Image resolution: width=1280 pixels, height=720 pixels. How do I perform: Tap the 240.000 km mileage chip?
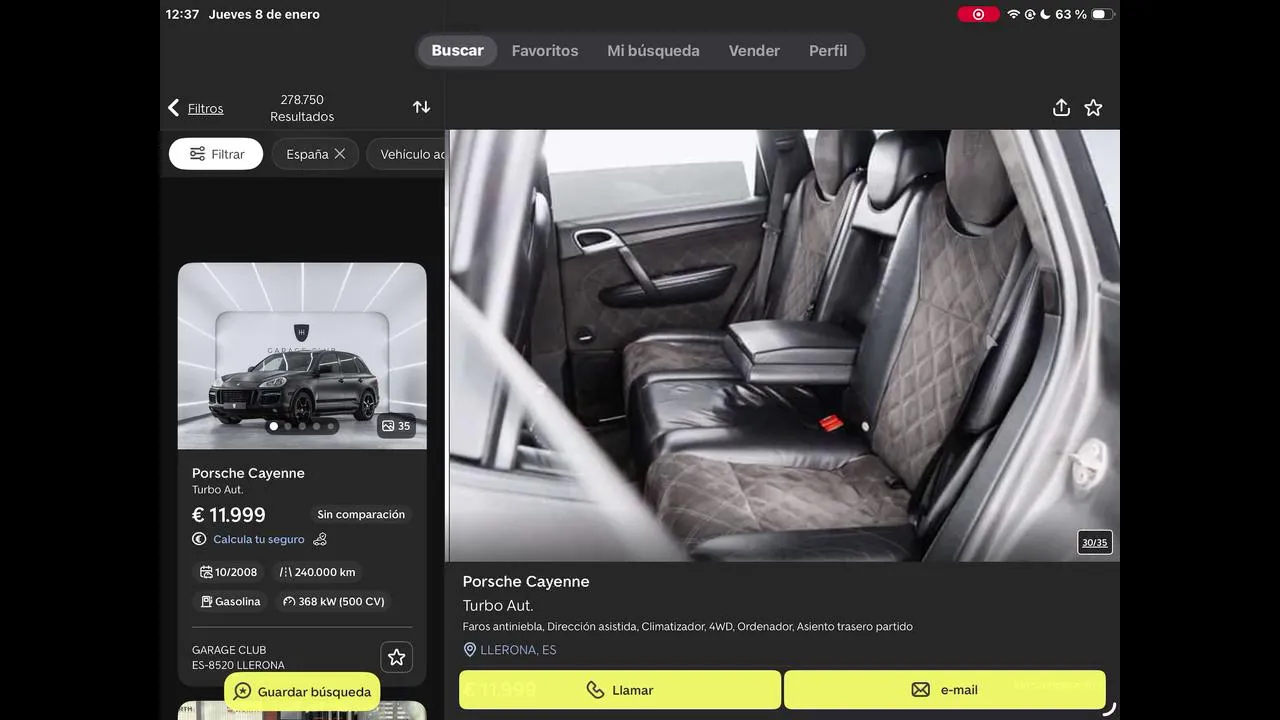(x=317, y=572)
